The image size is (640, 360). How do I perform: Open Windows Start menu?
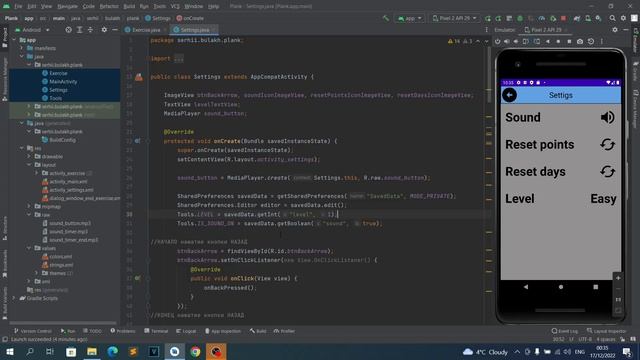(10, 351)
